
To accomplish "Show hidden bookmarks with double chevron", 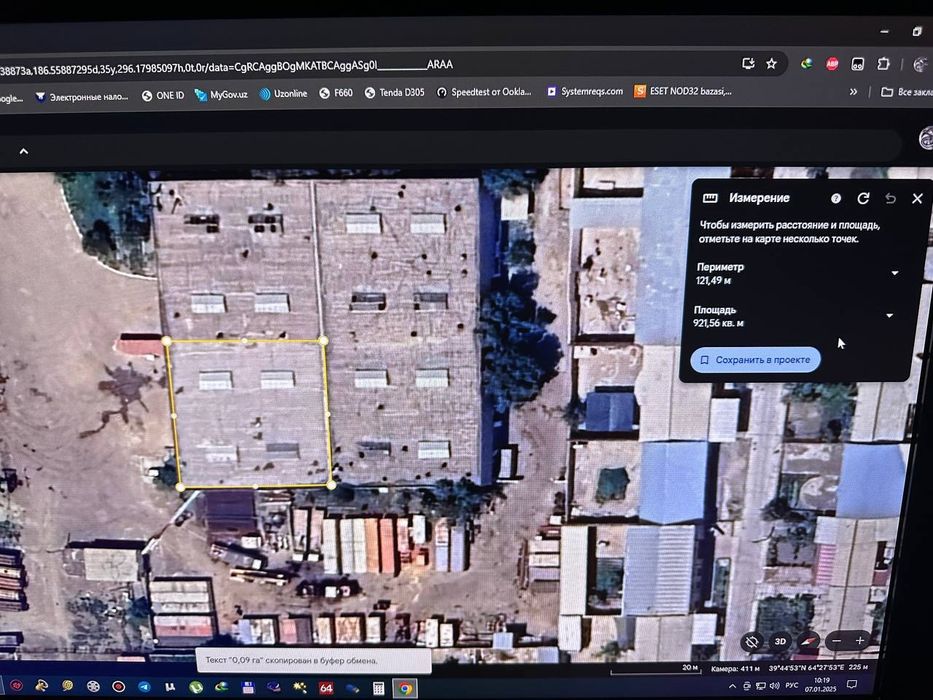I will pyautogui.click(x=853, y=92).
